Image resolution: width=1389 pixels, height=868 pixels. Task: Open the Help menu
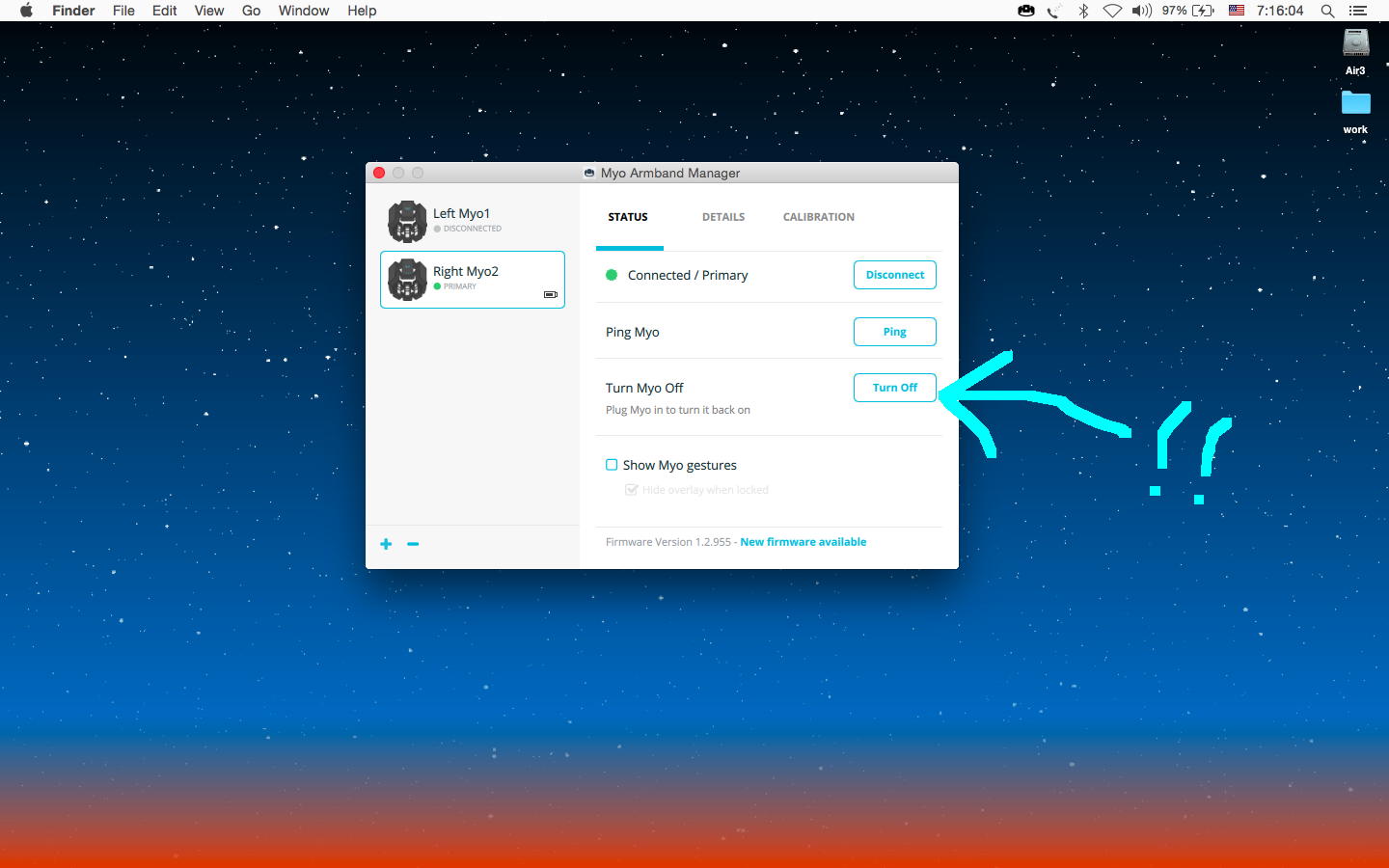coord(362,11)
